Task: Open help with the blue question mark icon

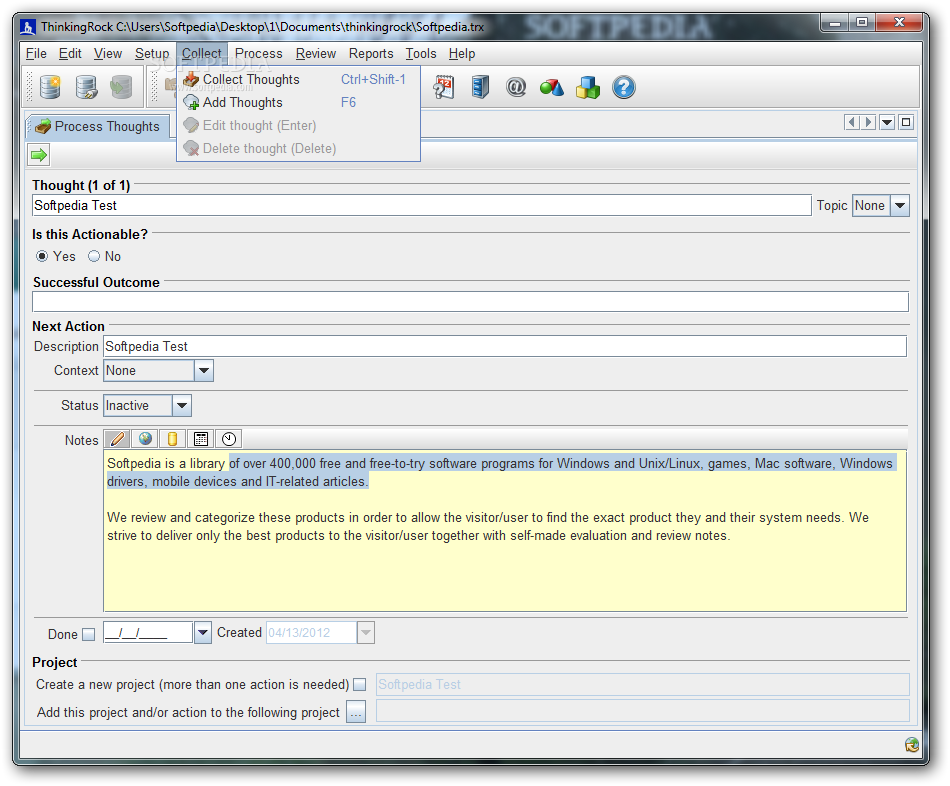Action: click(623, 87)
